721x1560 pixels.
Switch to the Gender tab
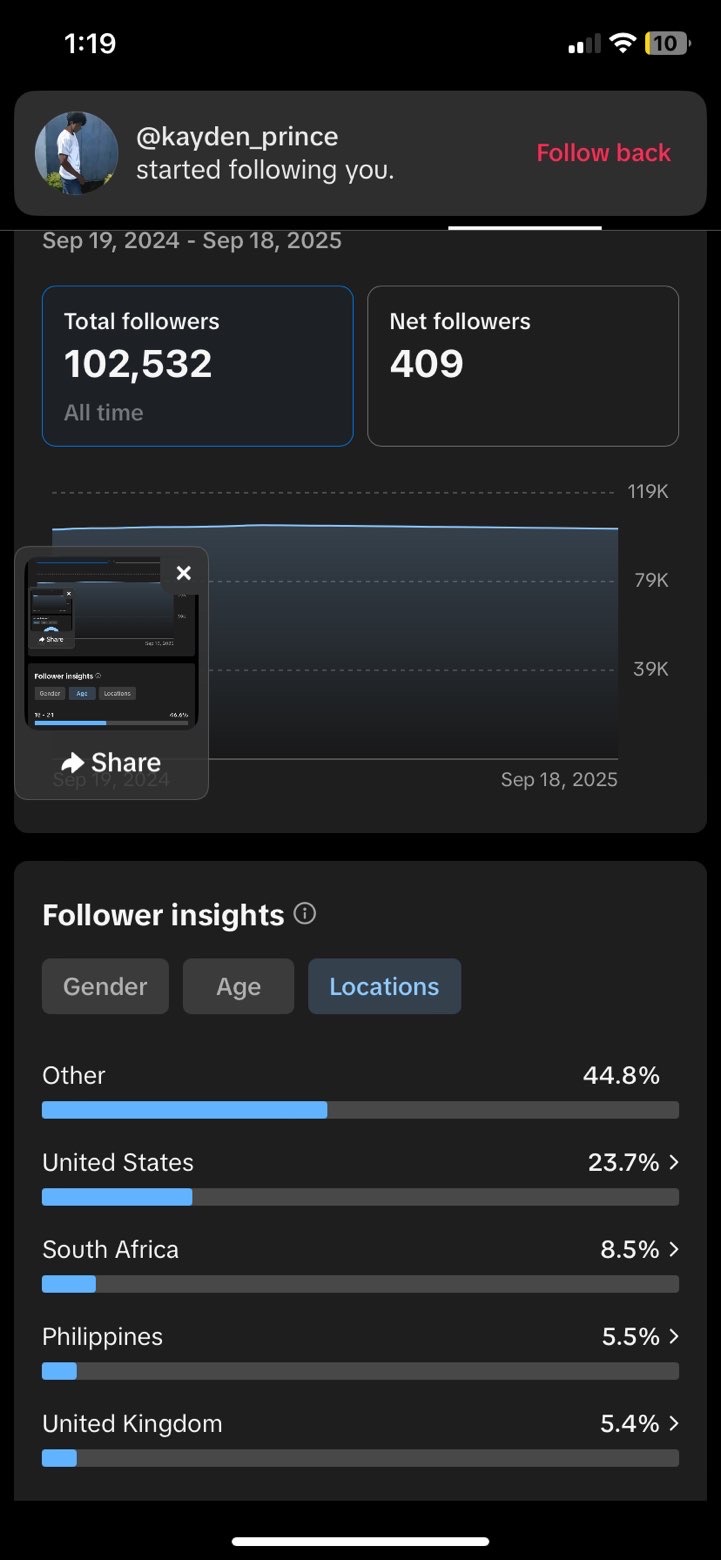pyautogui.click(x=105, y=987)
